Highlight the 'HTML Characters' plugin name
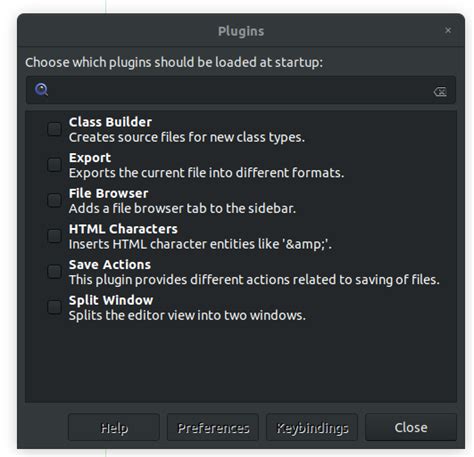 tap(123, 229)
